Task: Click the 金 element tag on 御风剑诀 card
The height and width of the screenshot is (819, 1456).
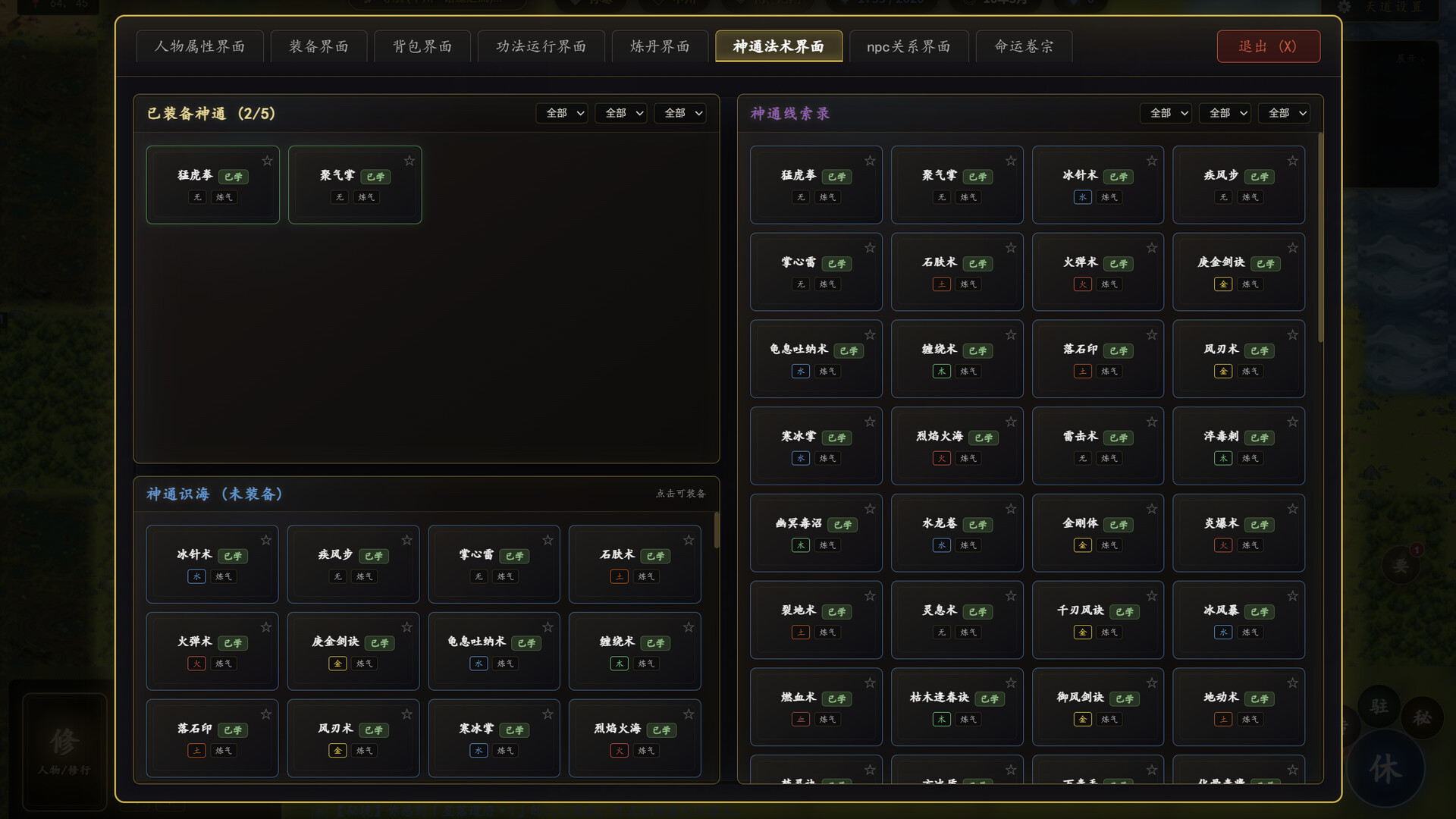Action: (1082, 720)
